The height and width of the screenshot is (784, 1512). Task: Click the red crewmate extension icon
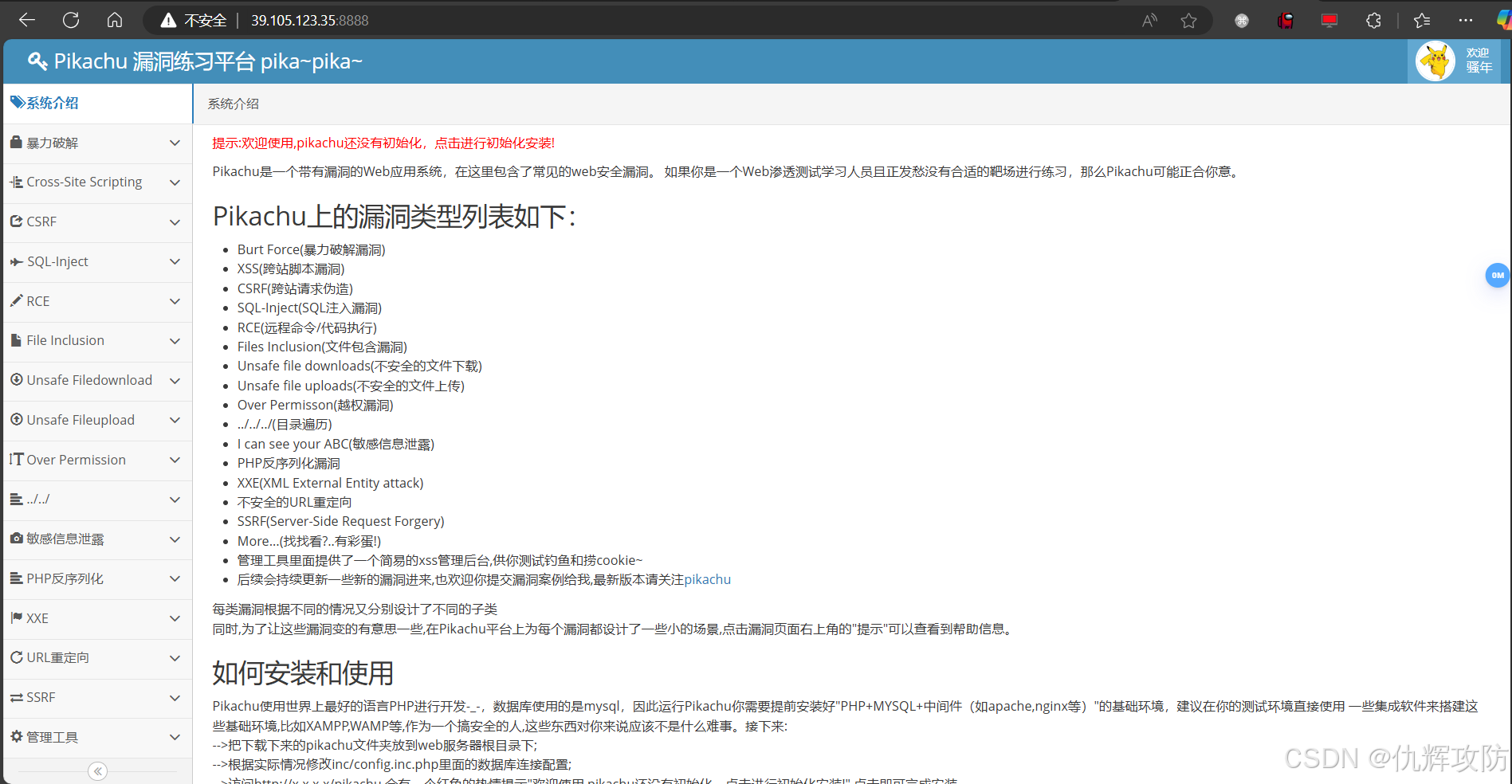point(1286,21)
